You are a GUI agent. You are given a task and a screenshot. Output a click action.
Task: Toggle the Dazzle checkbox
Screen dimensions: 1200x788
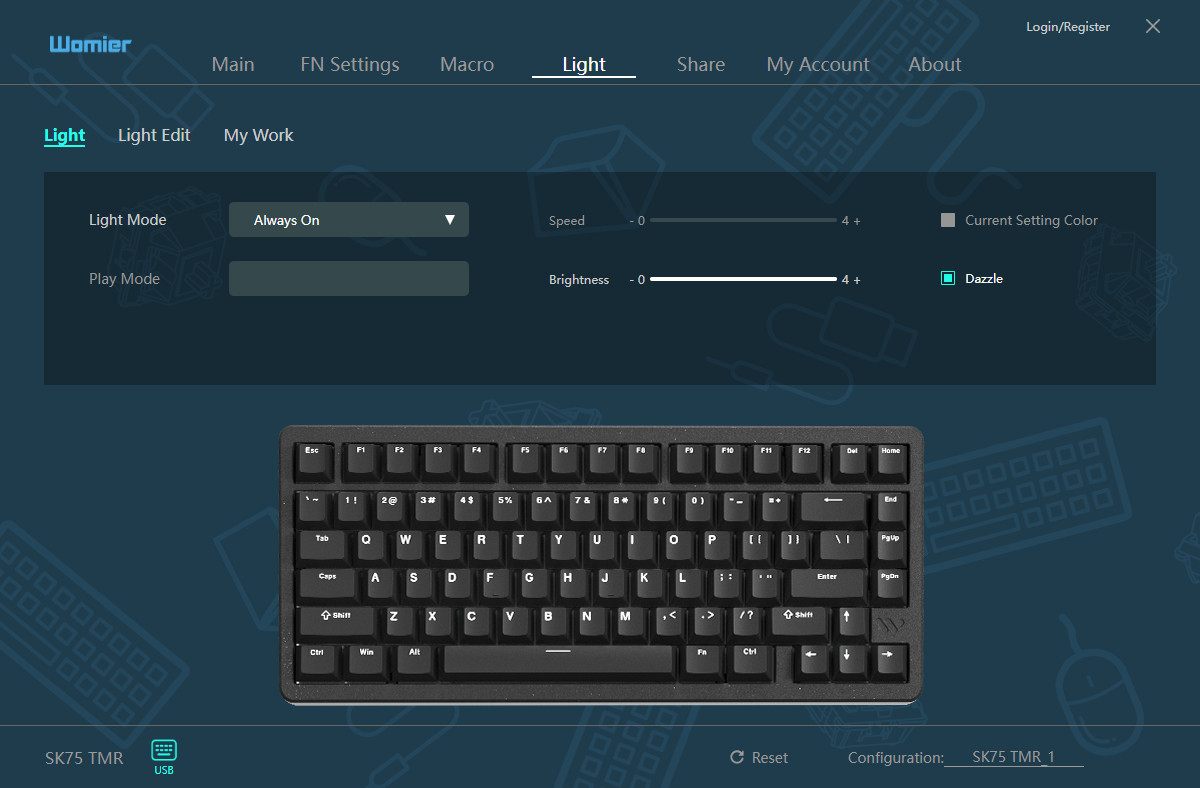pos(948,278)
